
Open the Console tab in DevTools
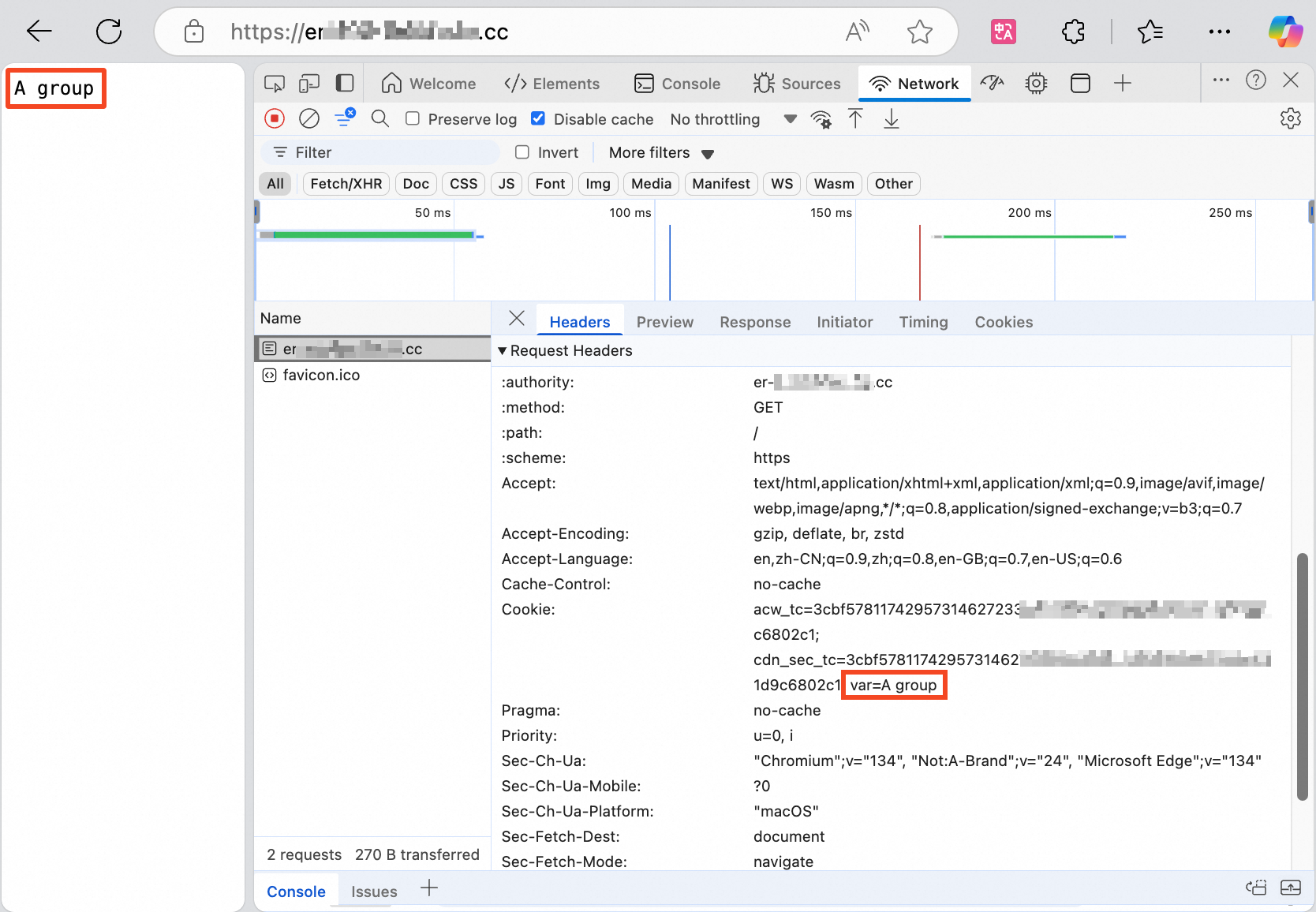click(678, 84)
